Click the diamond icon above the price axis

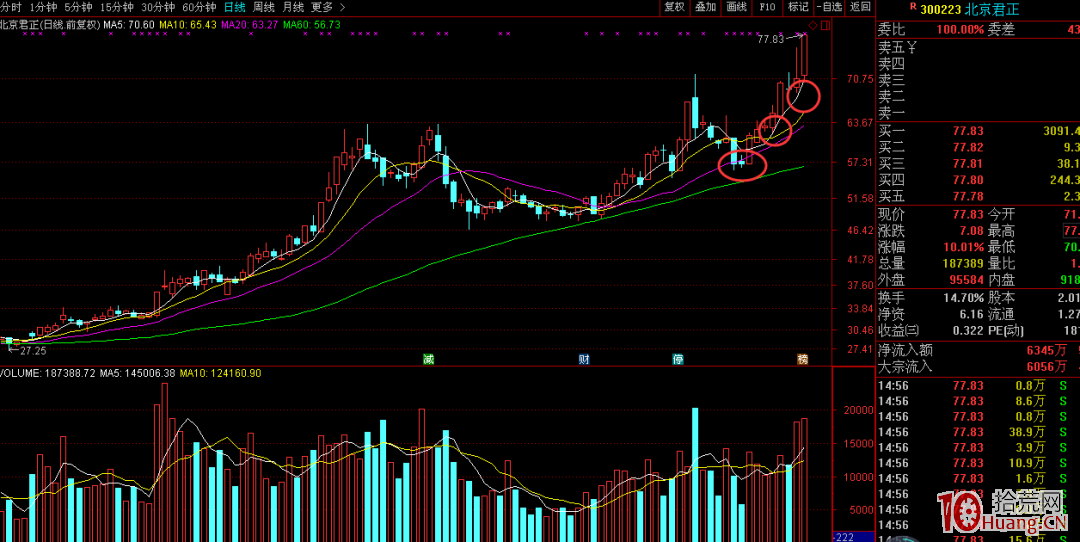813,25
